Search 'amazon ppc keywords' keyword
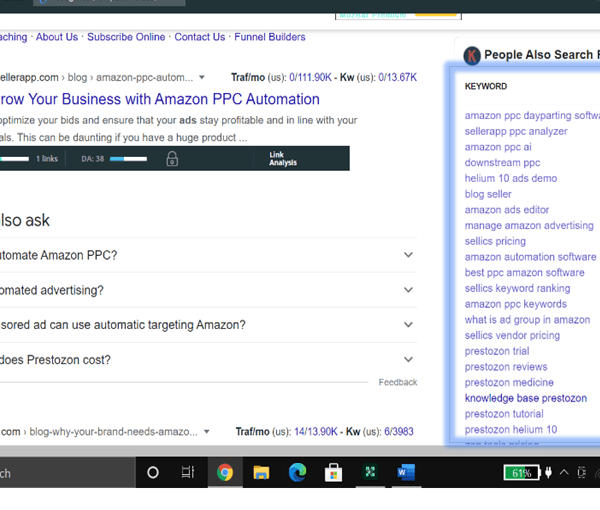The image size is (600, 510). coord(515,304)
